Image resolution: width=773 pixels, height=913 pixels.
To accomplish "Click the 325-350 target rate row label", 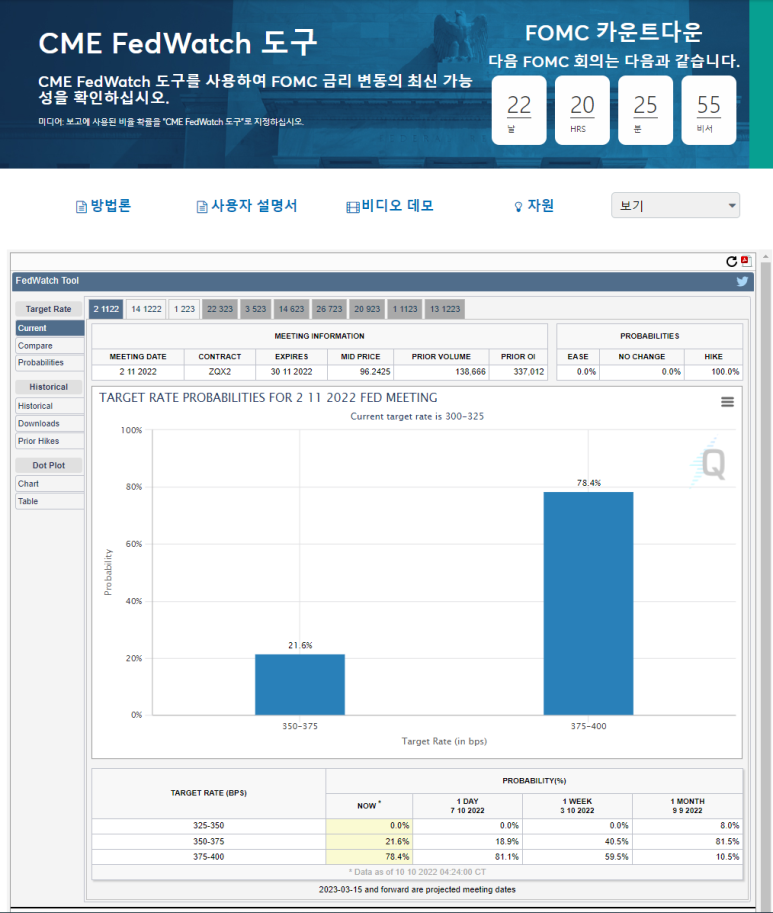I will click(x=208, y=826).
